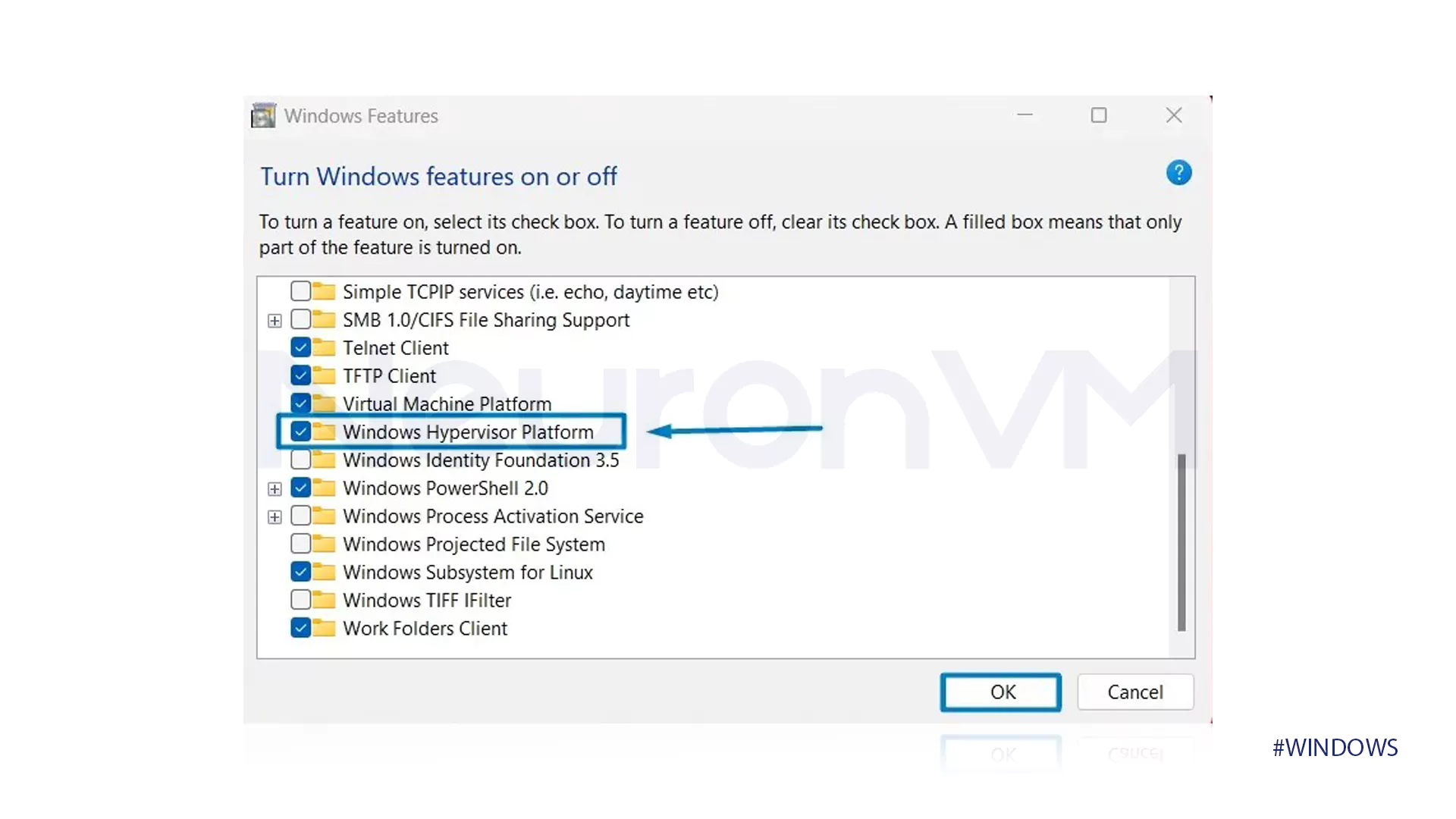1456x819 pixels.
Task: Select Windows Projected File System label
Action: pyautogui.click(x=474, y=544)
